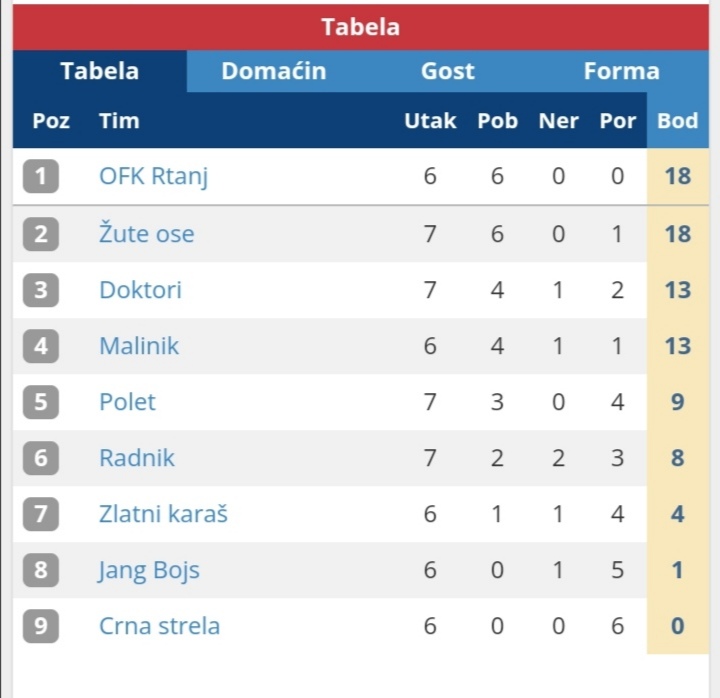Switch to the Domaćin tab

(273, 72)
